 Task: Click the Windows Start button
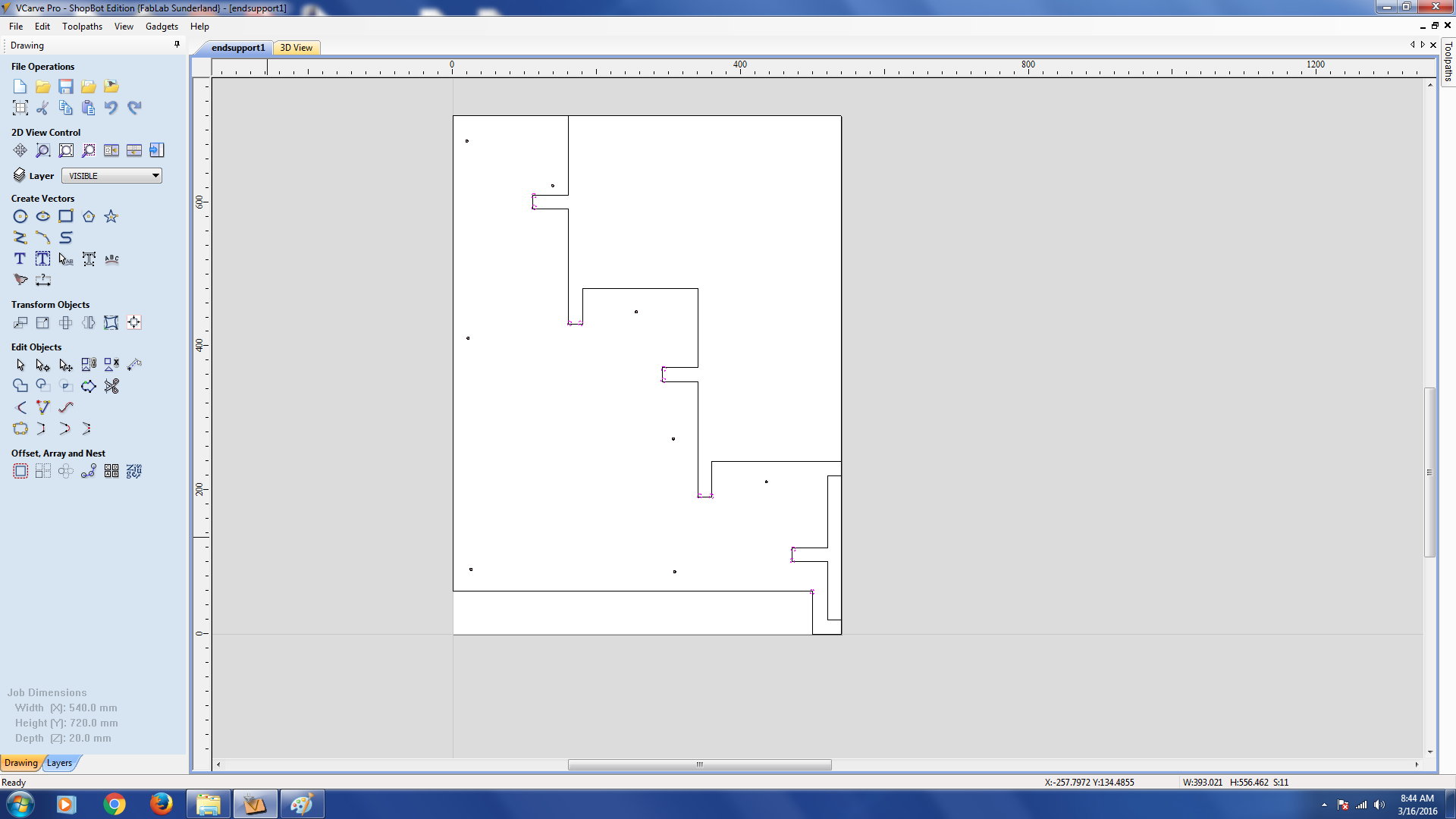coord(20,804)
